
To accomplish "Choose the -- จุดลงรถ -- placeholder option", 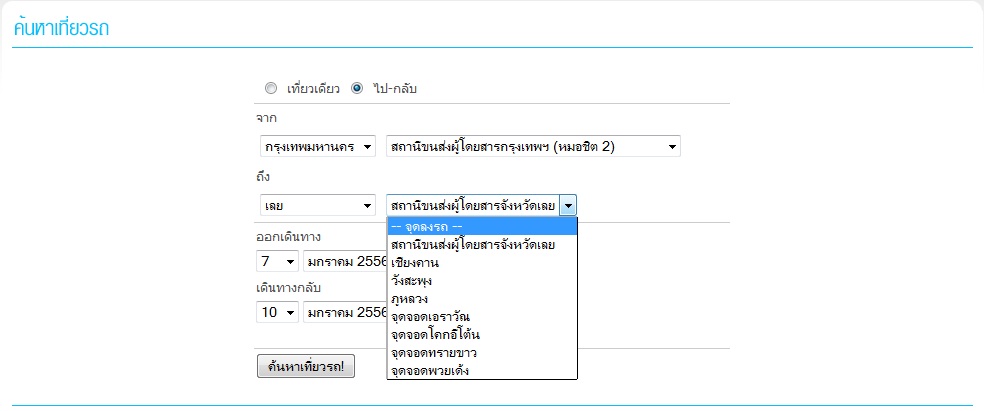I will pyautogui.click(x=482, y=227).
